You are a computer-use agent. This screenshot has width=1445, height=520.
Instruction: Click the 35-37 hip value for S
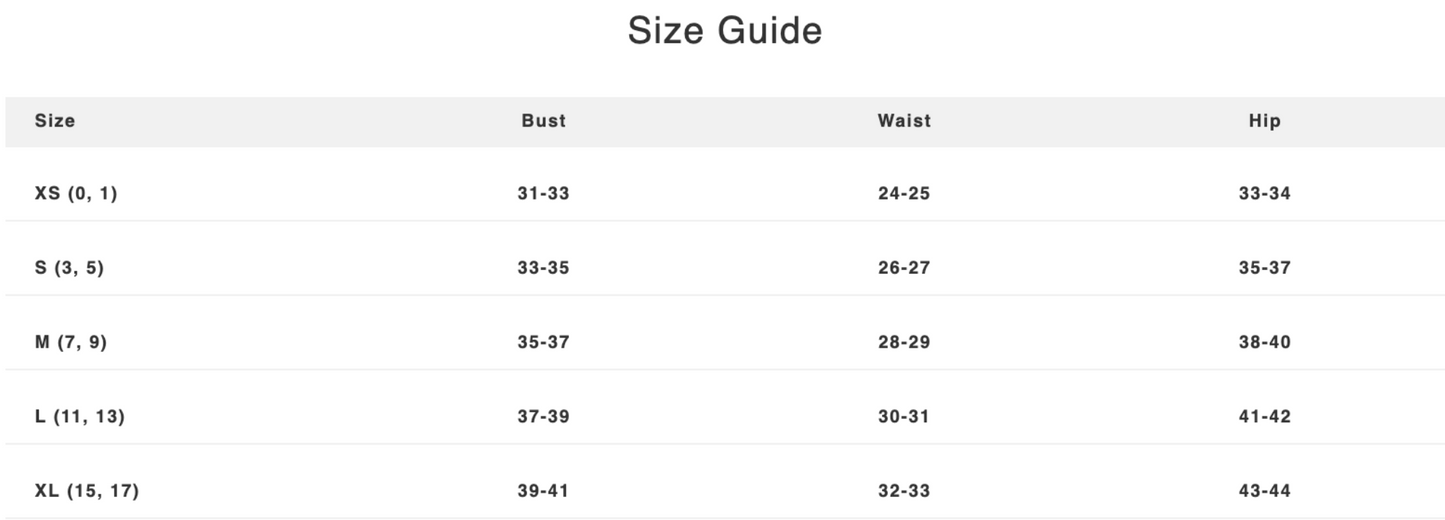coord(1264,268)
